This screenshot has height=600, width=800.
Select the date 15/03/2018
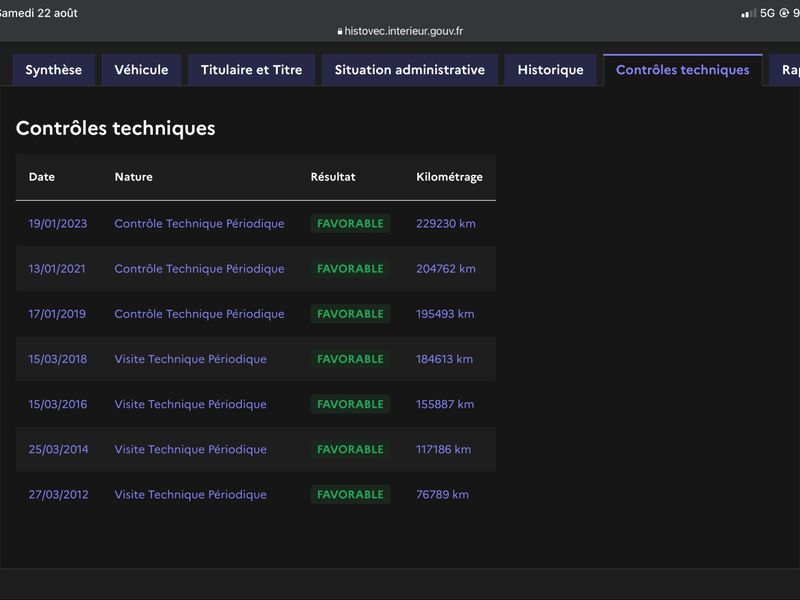[x=58, y=359]
